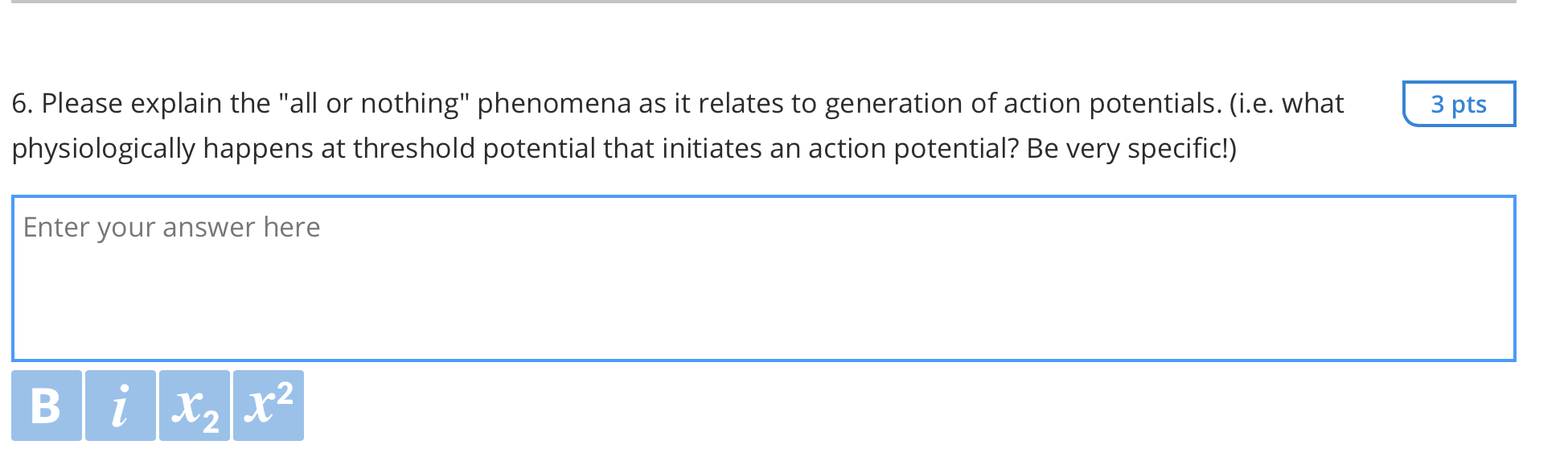Toggle bold formatting with the B button

coord(46,406)
